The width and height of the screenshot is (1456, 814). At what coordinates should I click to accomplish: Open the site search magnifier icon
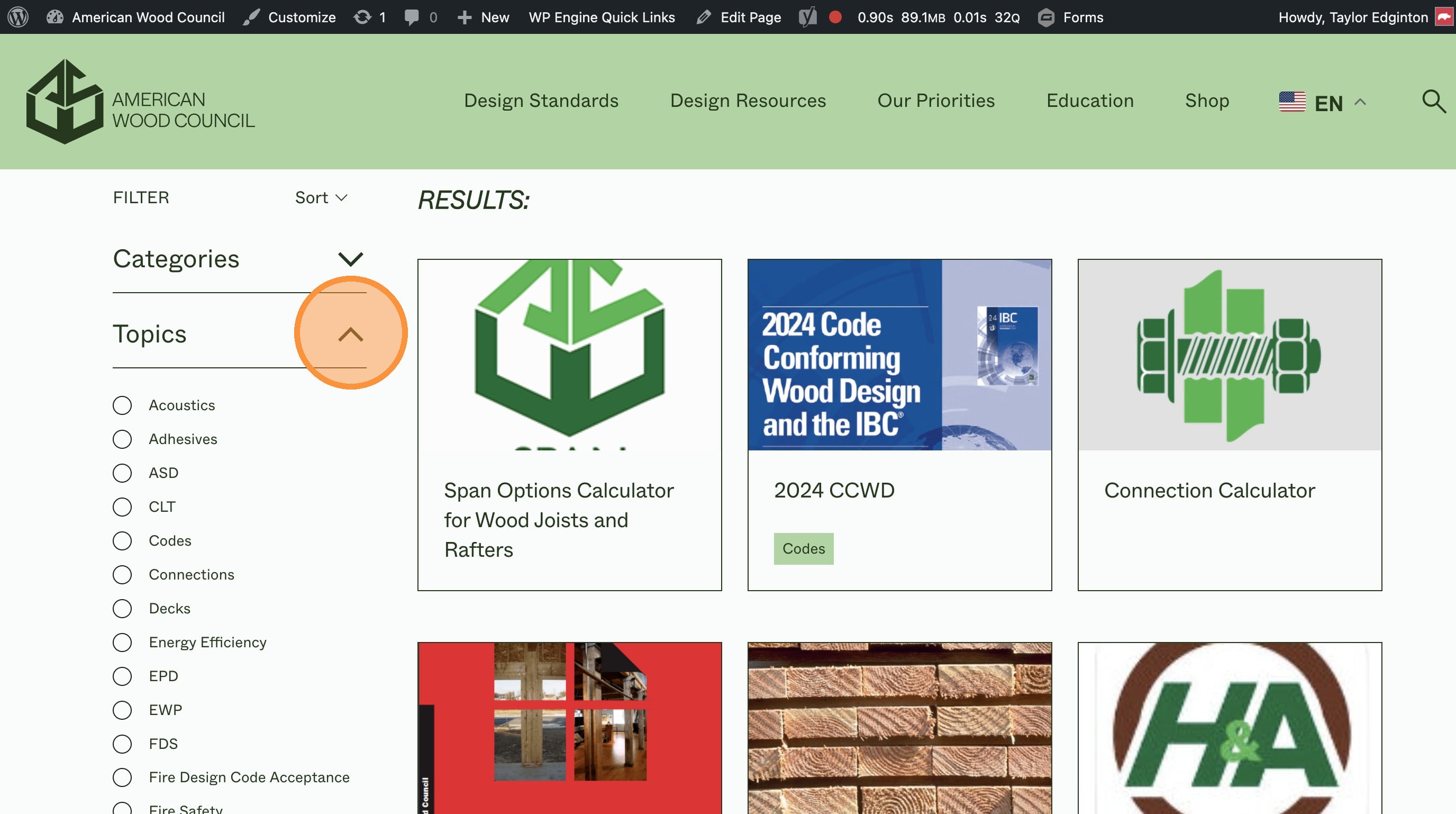tap(1433, 102)
